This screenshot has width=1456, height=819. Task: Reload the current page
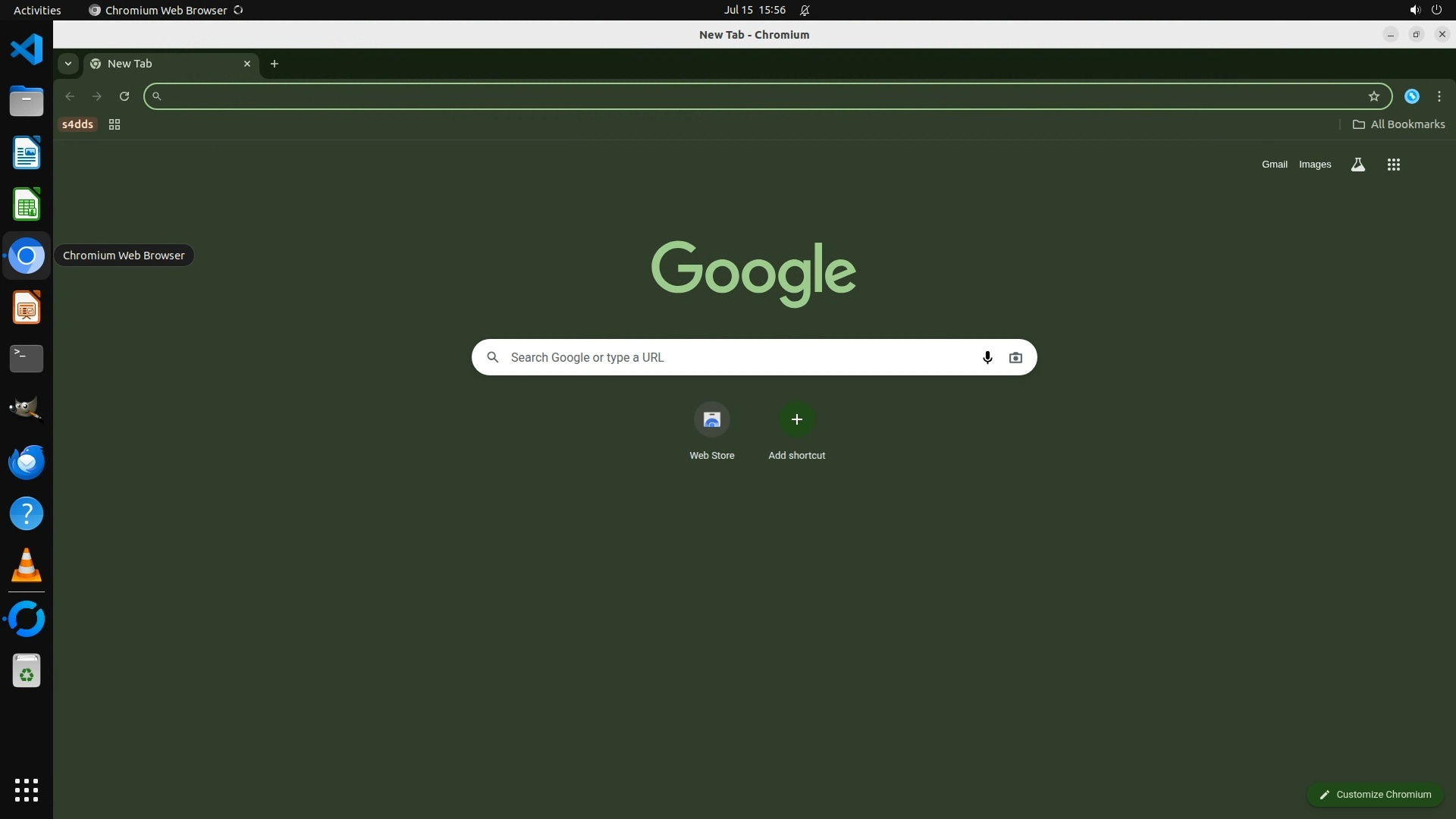pyautogui.click(x=124, y=96)
